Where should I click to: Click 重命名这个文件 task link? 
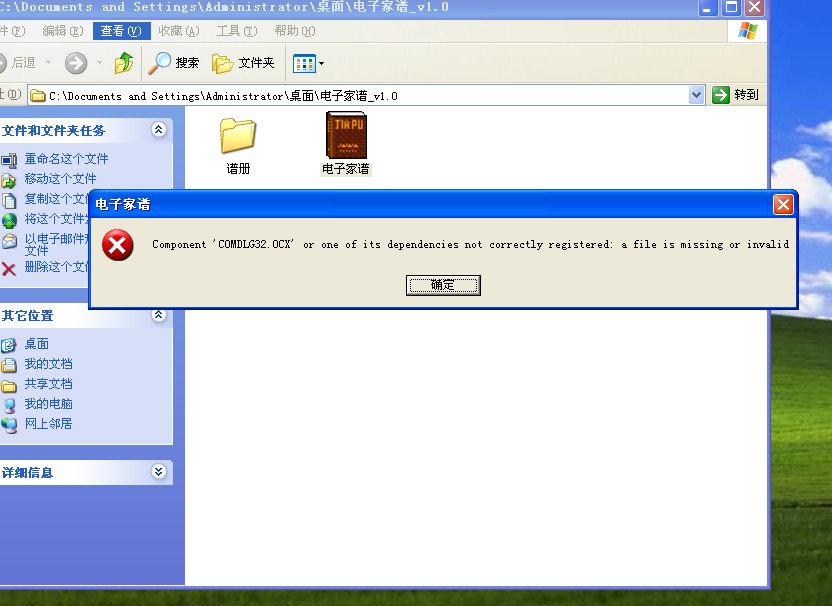coord(66,159)
